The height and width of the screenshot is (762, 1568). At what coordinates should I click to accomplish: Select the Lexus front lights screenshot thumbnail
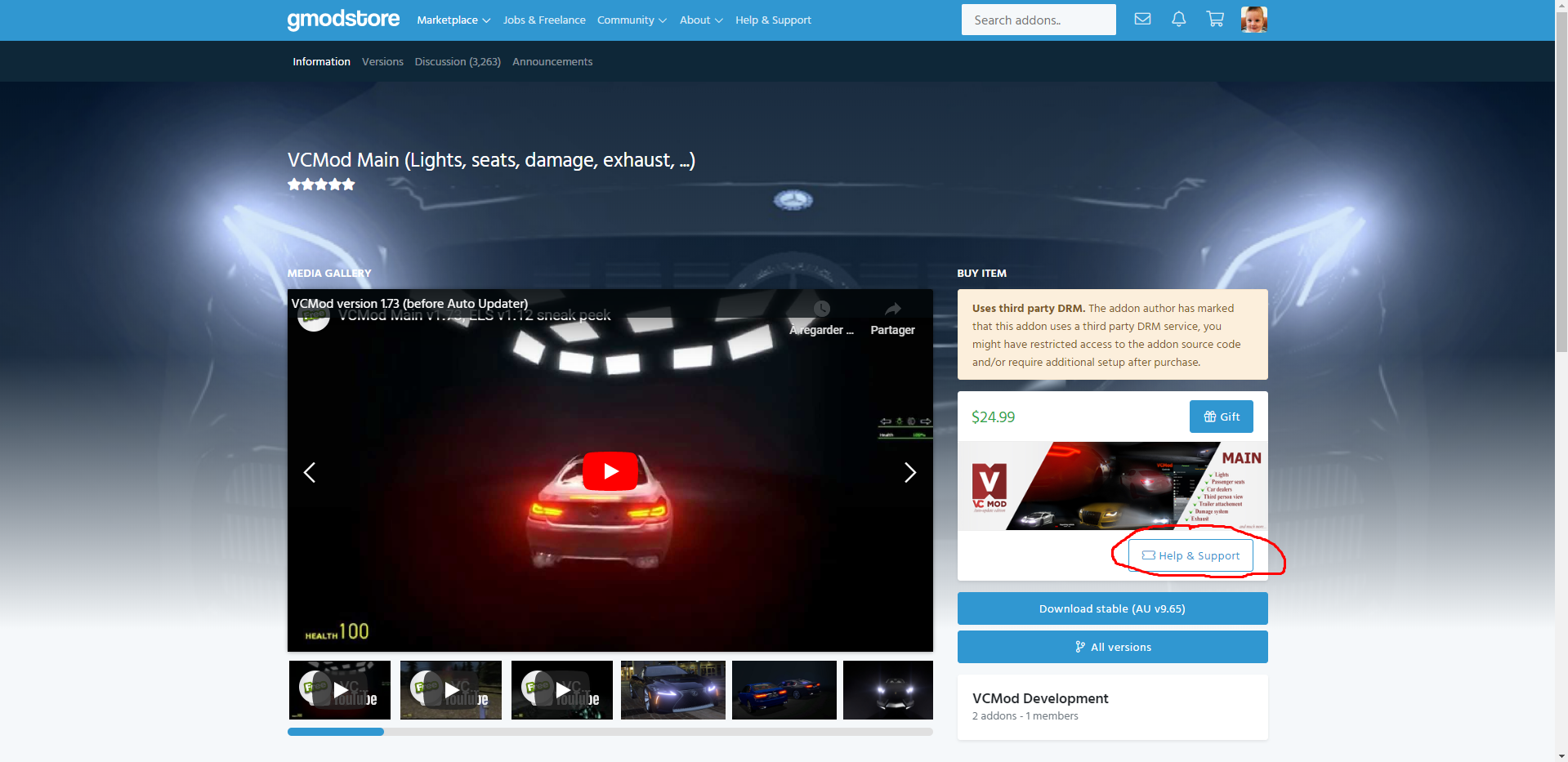pyautogui.click(x=673, y=690)
